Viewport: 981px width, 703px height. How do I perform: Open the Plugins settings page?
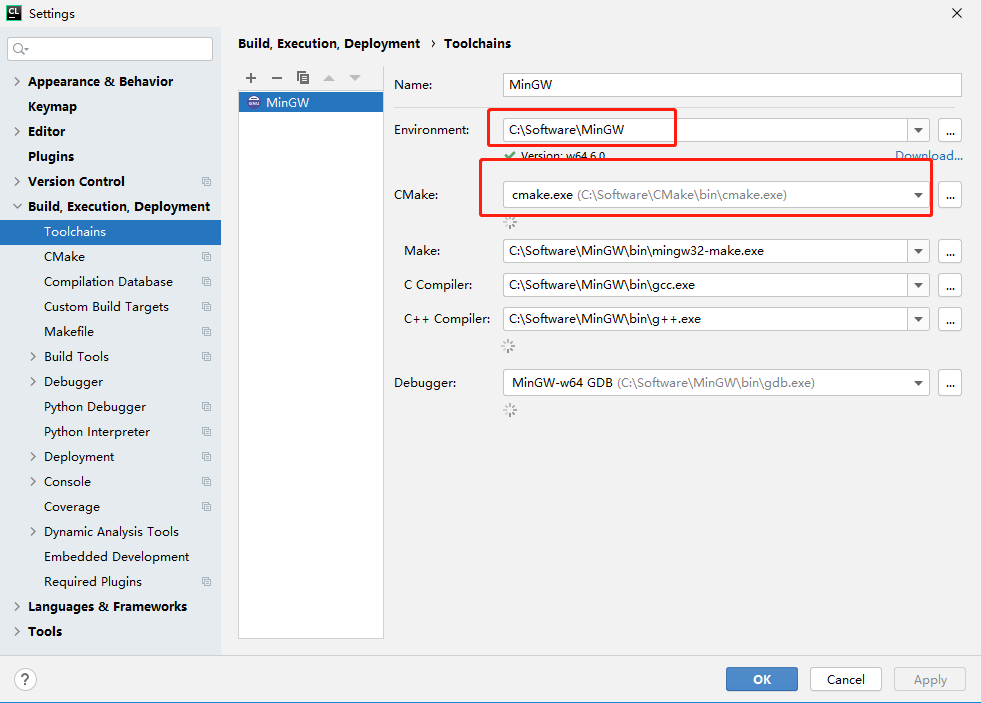(x=51, y=156)
